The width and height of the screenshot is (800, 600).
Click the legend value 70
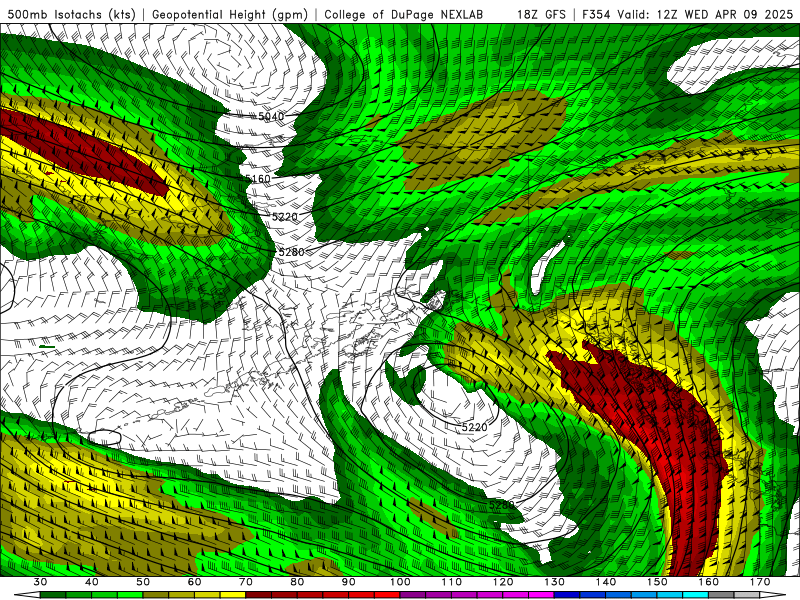tap(246, 582)
